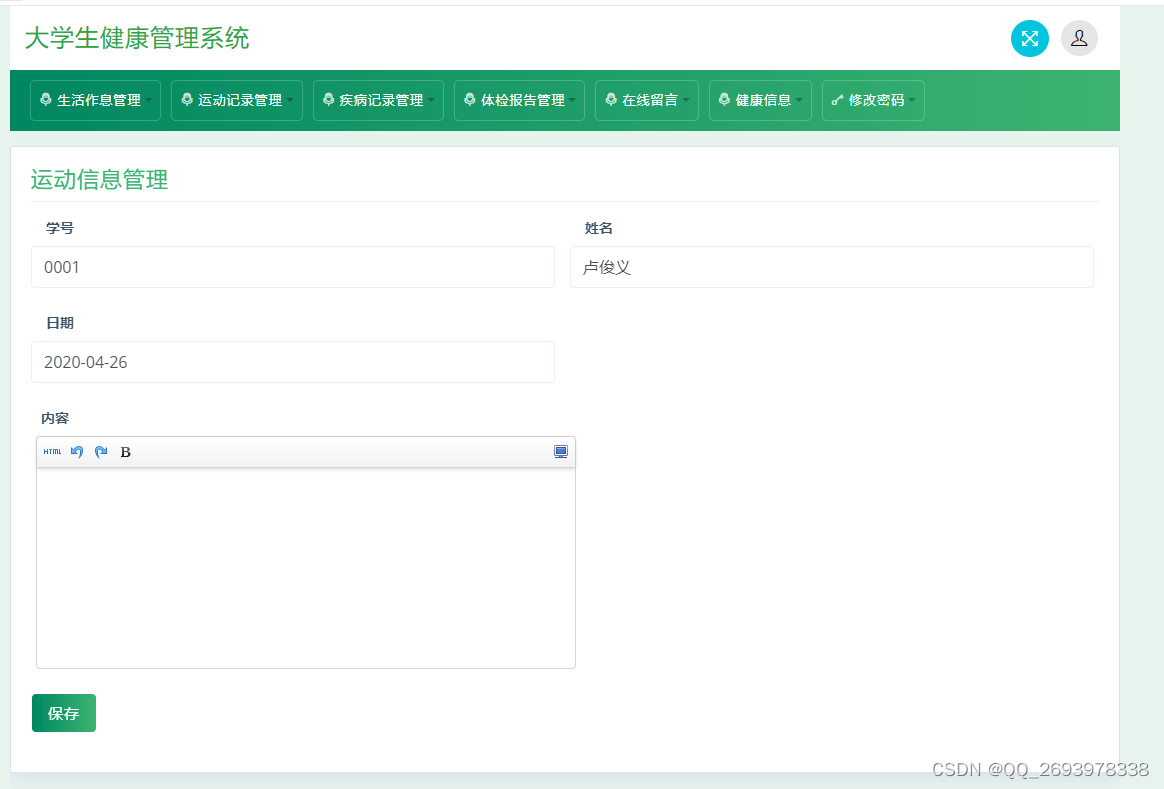Image resolution: width=1164 pixels, height=789 pixels.
Task: Select the 姓名 input field
Action: (x=831, y=267)
